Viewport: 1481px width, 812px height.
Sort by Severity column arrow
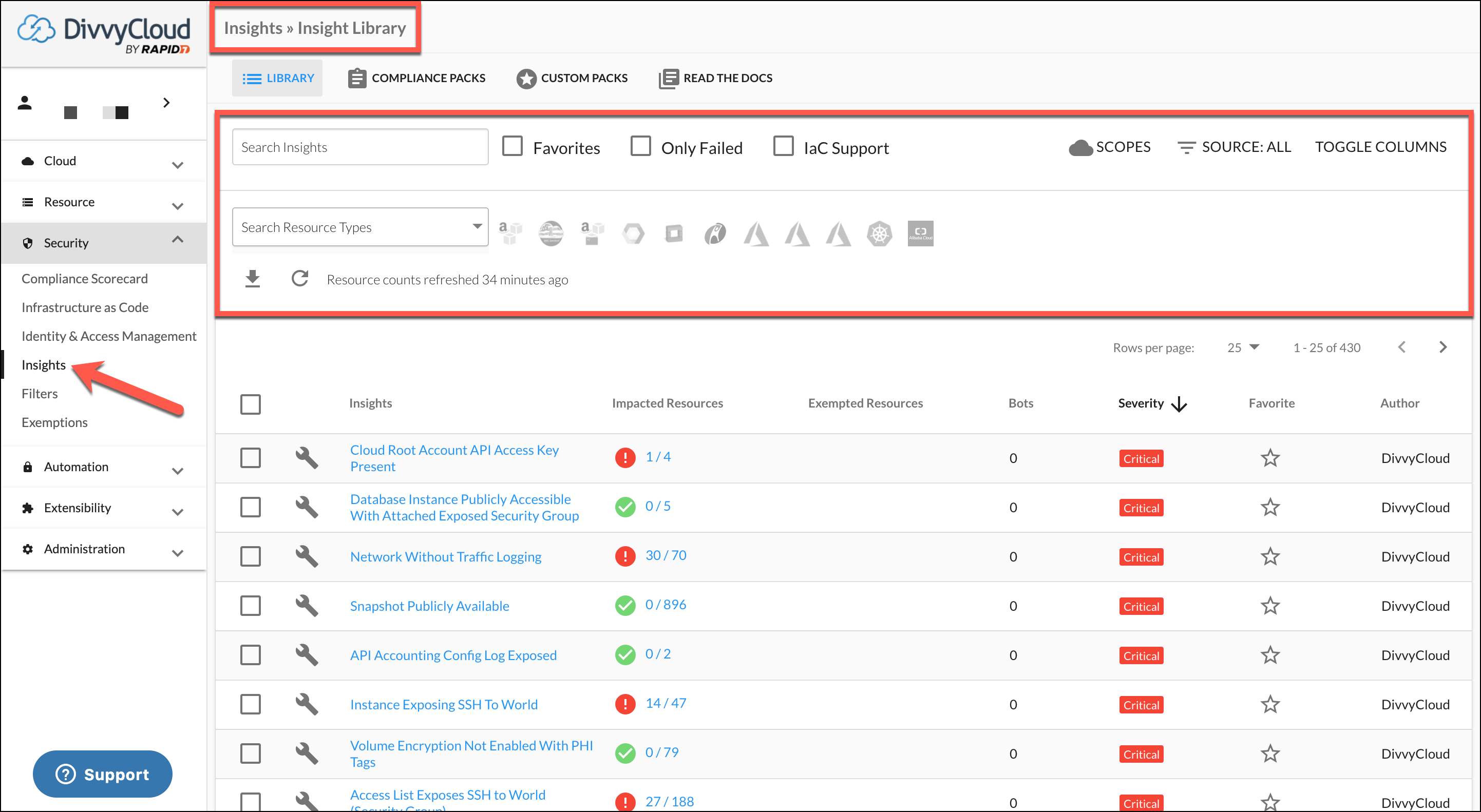point(1179,404)
